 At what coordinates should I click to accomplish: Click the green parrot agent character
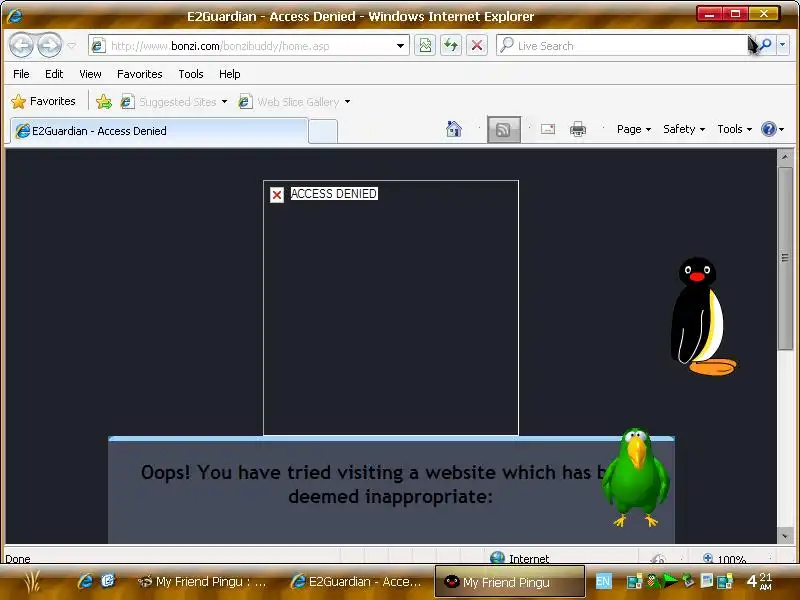click(x=636, y=478)
